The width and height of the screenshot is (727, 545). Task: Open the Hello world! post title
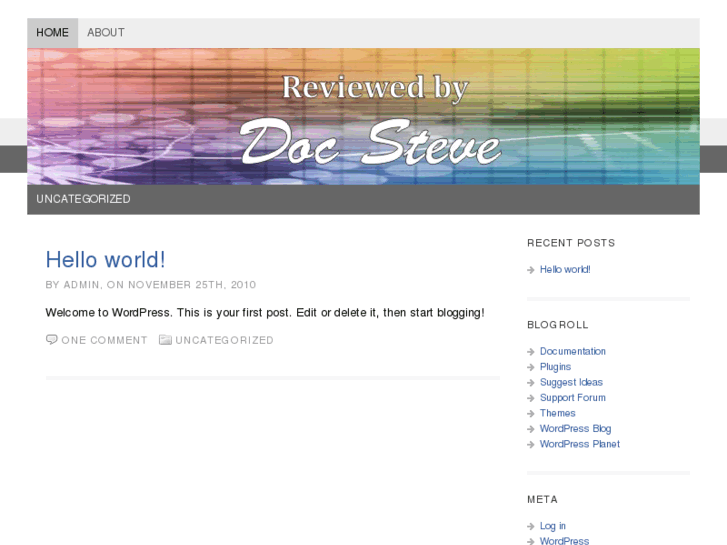point(105,260)
